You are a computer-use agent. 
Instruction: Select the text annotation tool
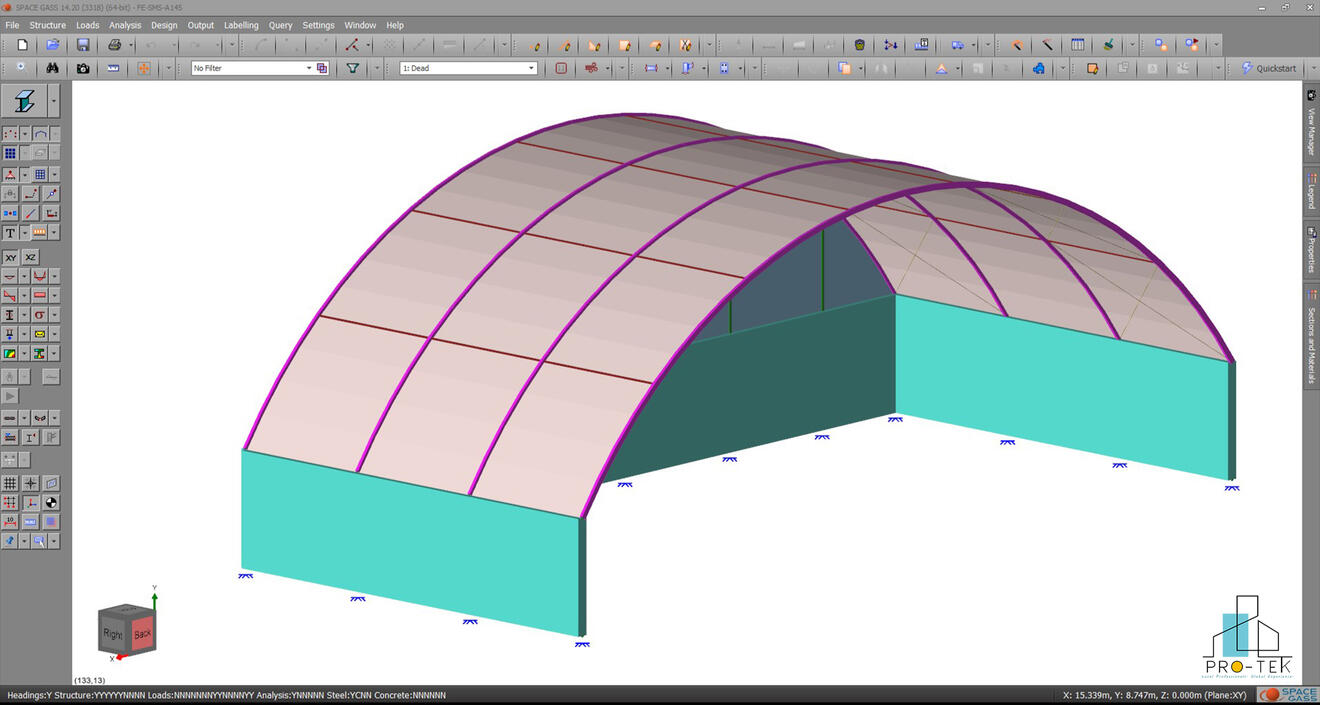pos(10,232)
